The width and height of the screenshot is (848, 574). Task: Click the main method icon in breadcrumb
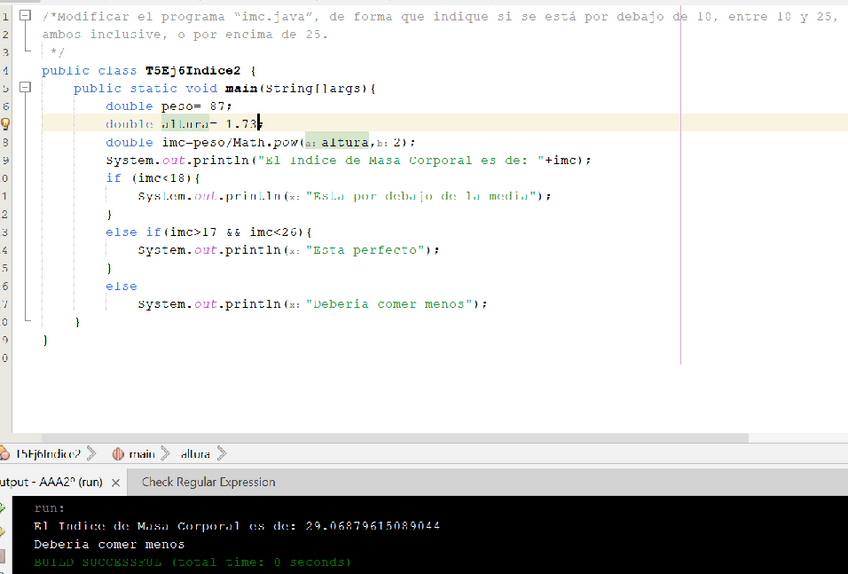[x=117, y=454]
